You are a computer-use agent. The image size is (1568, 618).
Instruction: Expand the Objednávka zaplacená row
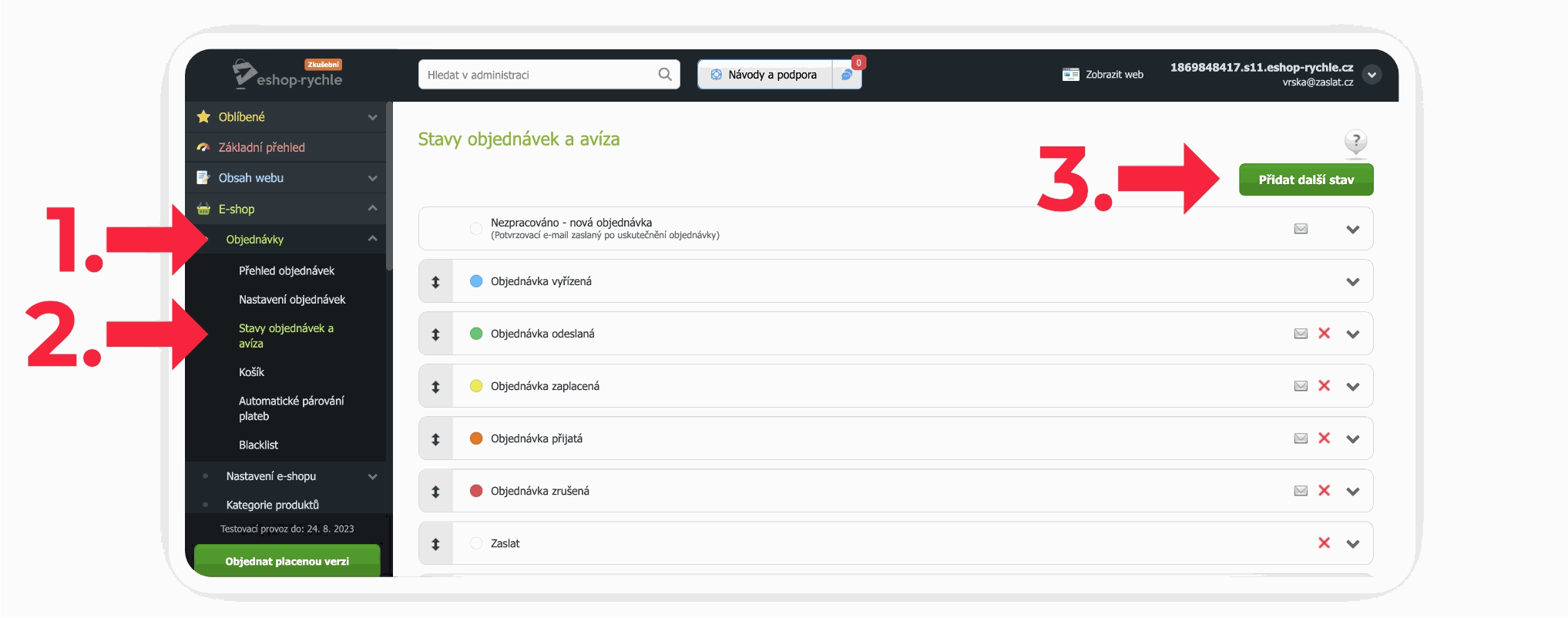[1353, 387]
